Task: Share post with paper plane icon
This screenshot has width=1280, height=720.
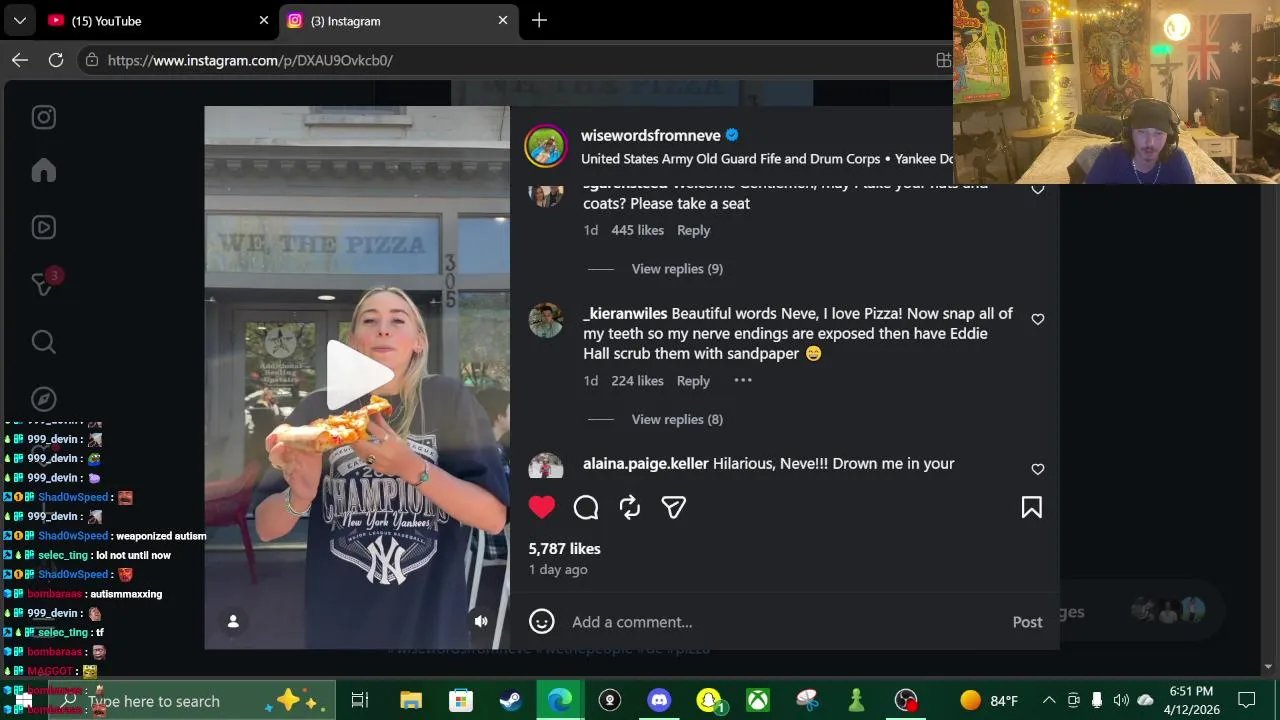Action: 674,507
